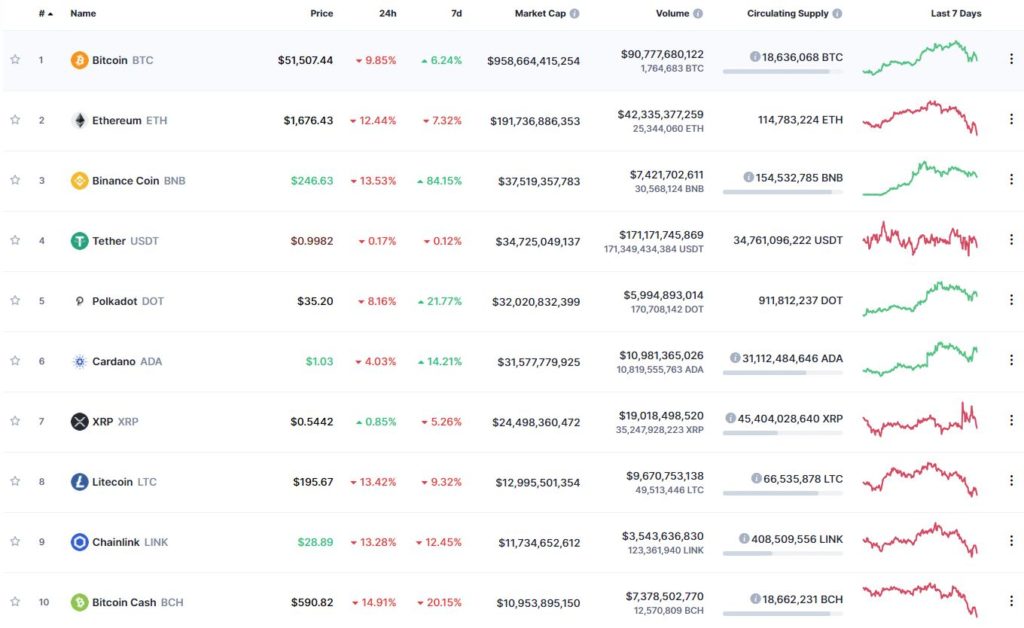Star Ethereum for the watchlist
Viewport: 1024px width, 628px height.
(15, 119)
